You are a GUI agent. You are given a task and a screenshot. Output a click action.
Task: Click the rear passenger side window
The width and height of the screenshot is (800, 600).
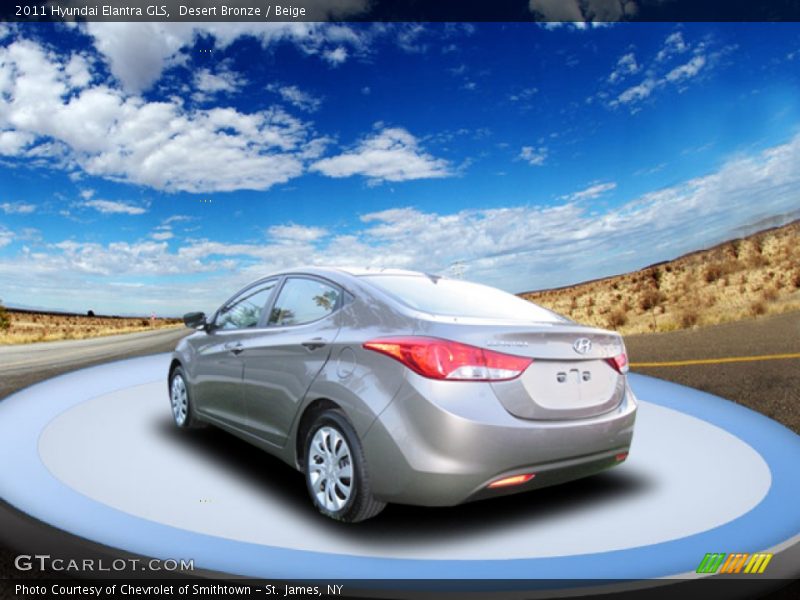click(x=304, y=301)
